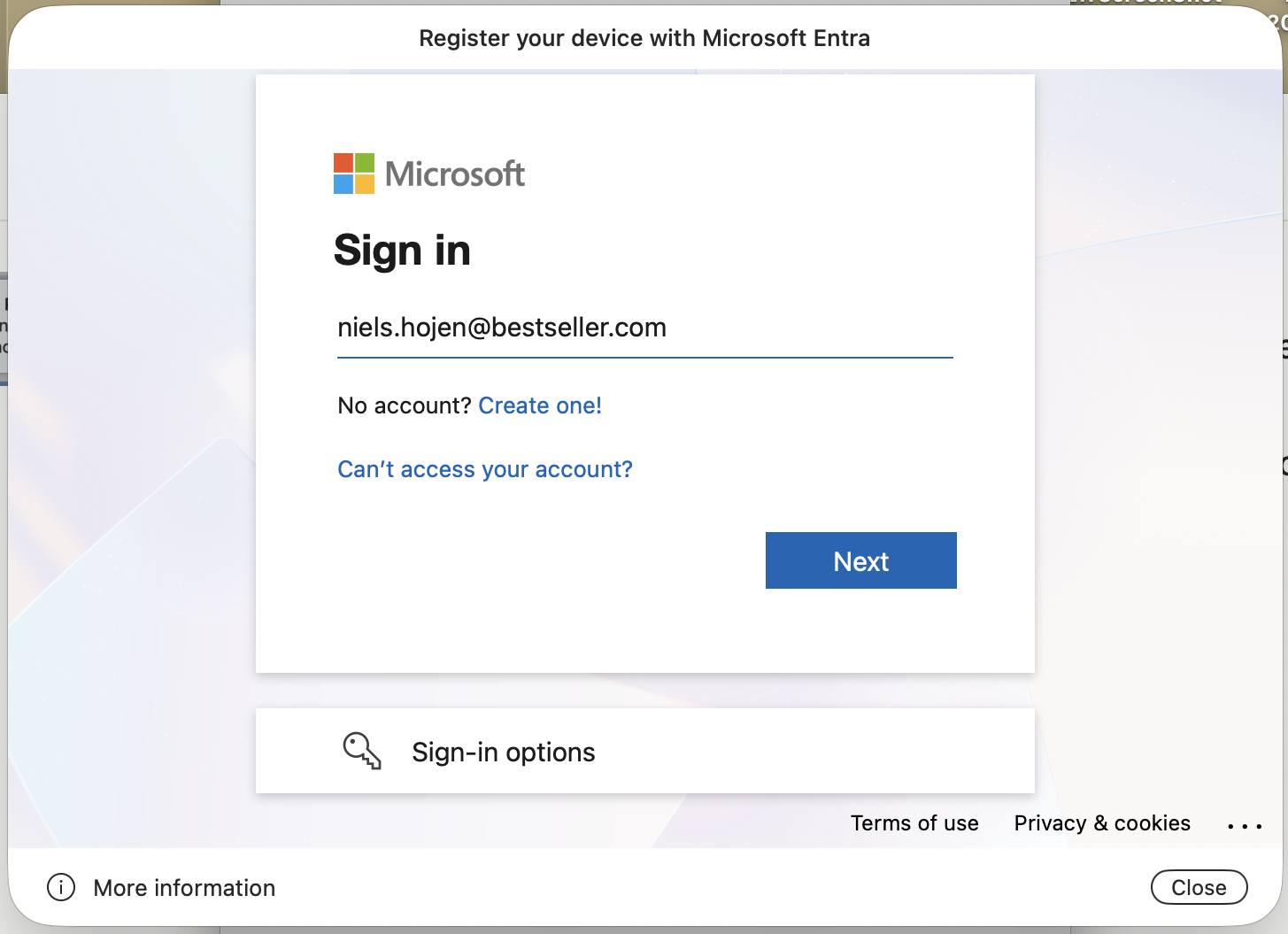Click the "Sign in" heading
1288x934 pixels.
tap(402, 251)
